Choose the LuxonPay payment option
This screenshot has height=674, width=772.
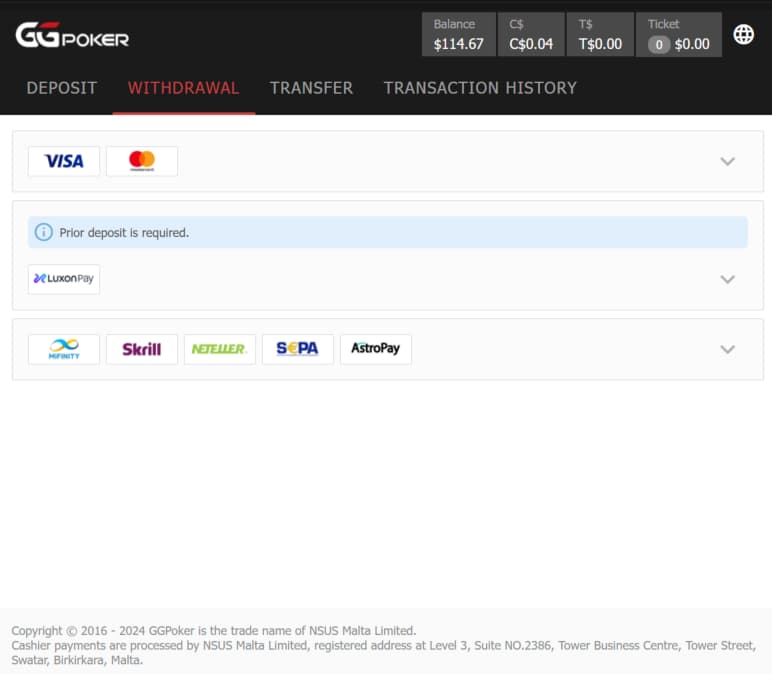pos(64,279)
